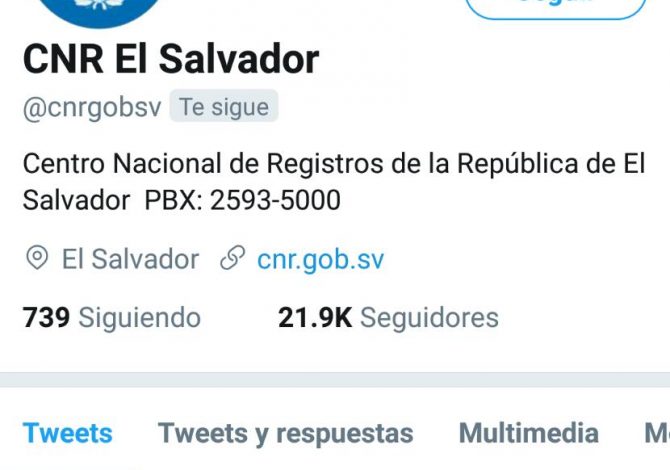
Task: Click the chain link icon
Action: click(x=232, y=258)
